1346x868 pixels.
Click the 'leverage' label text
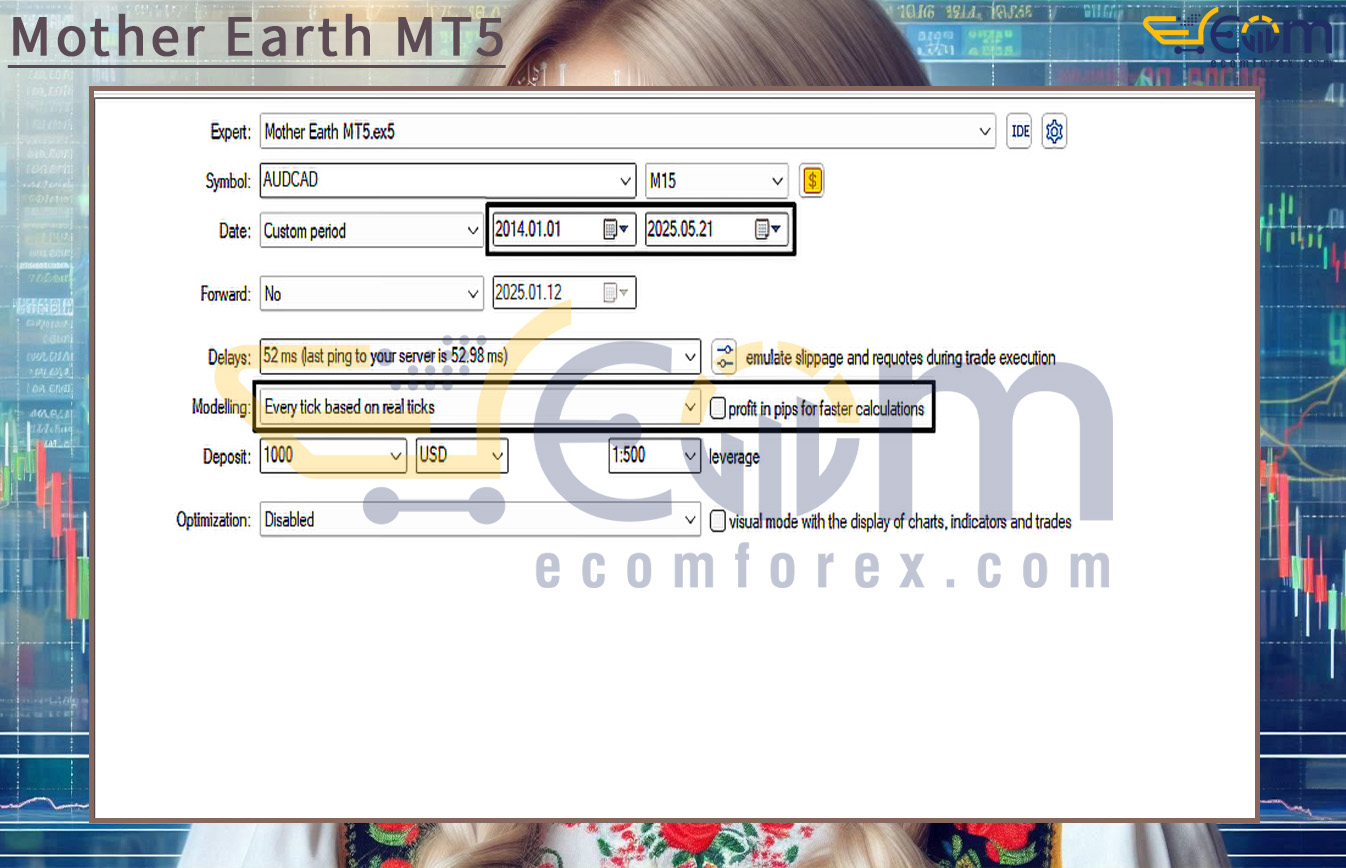[734, 457]
